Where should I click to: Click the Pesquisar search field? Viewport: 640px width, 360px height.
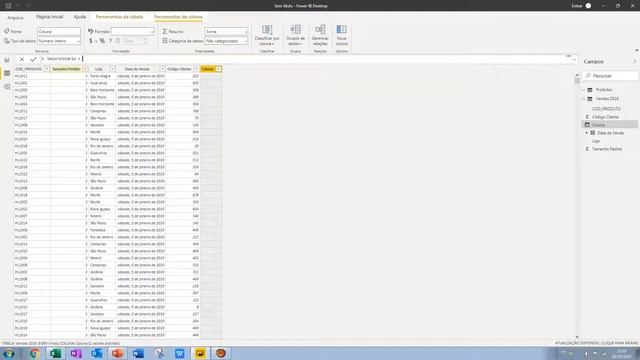tap(610, 76)
